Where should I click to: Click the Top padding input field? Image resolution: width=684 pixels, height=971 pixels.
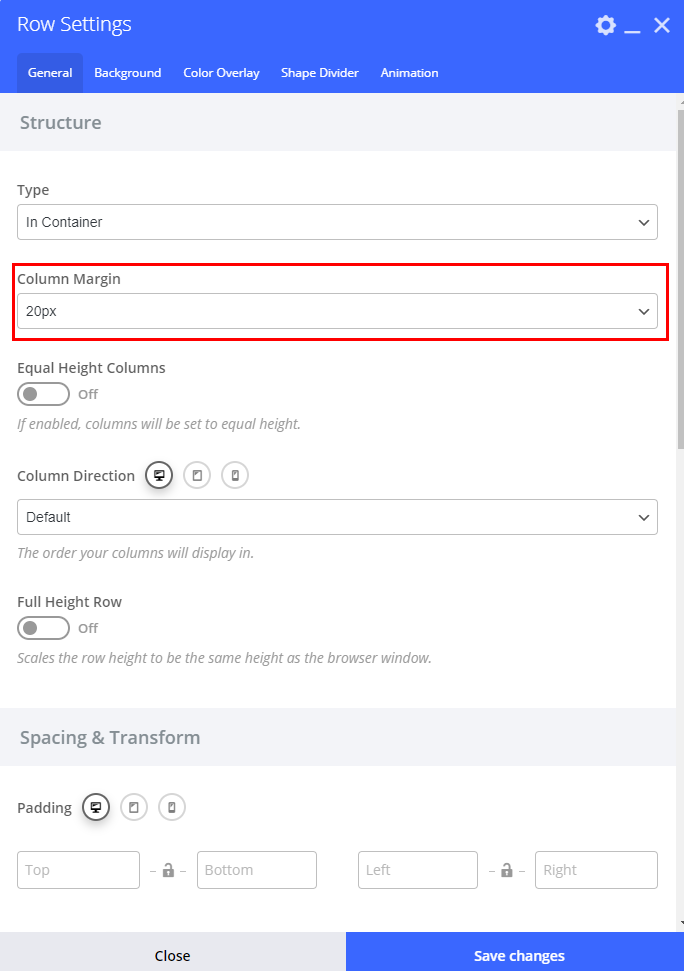79,870
